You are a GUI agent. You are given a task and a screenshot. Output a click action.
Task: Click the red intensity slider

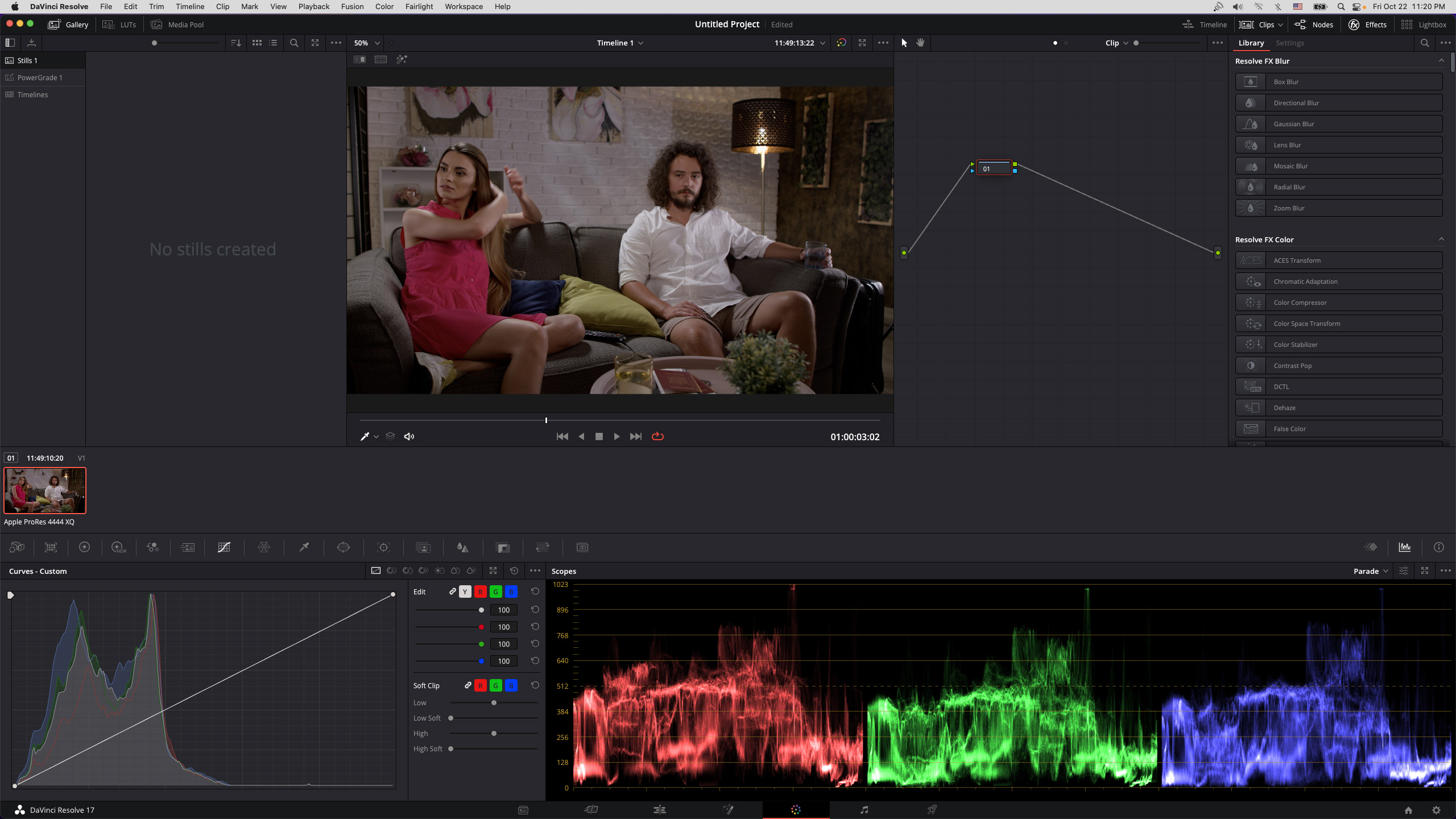pyautogui.click(x=449, y=627)
